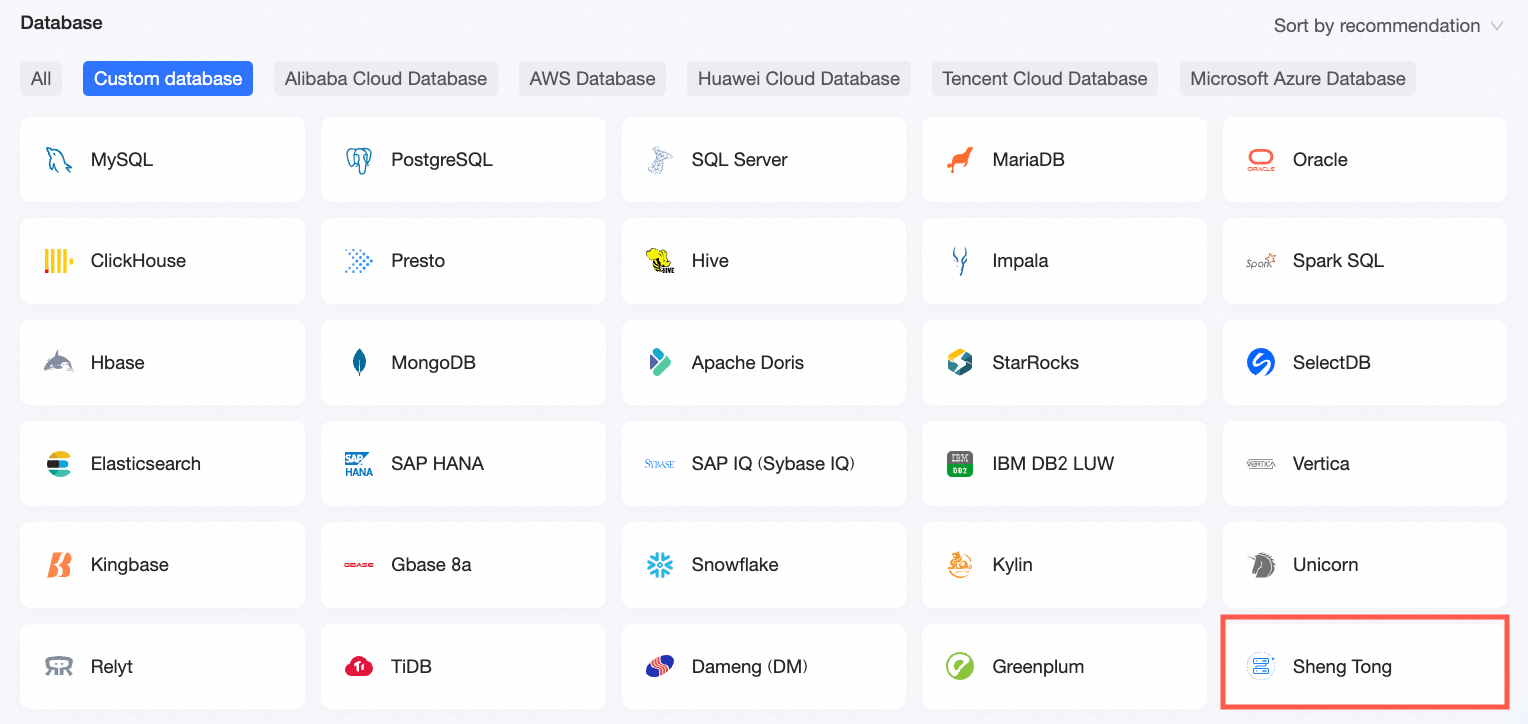Click the Presto dotted icon
This screenshot has height=724, width=1528.
359,261
